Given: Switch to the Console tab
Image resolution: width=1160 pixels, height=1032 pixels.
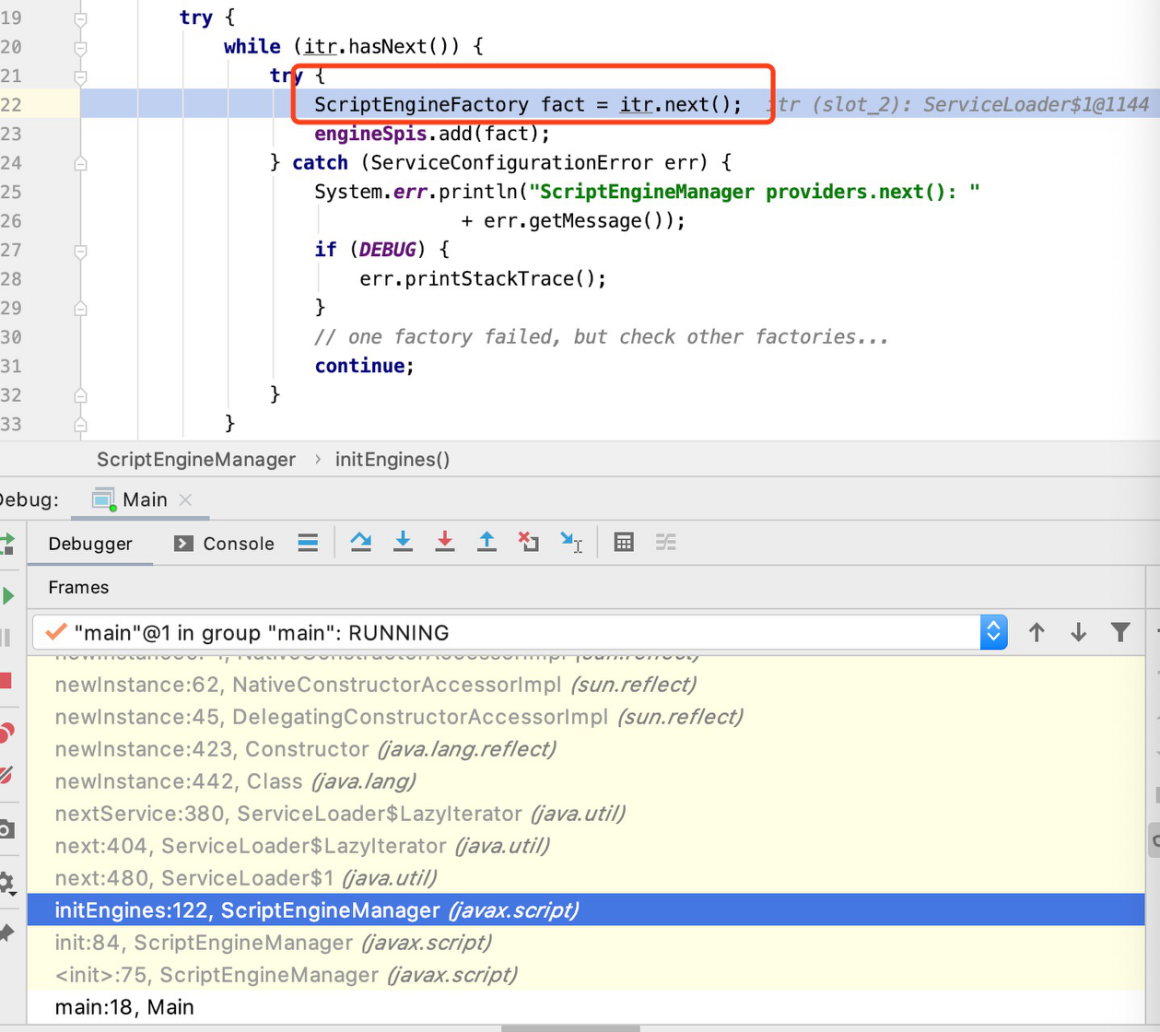Looking at the screenshot, I should coord(224,544).
